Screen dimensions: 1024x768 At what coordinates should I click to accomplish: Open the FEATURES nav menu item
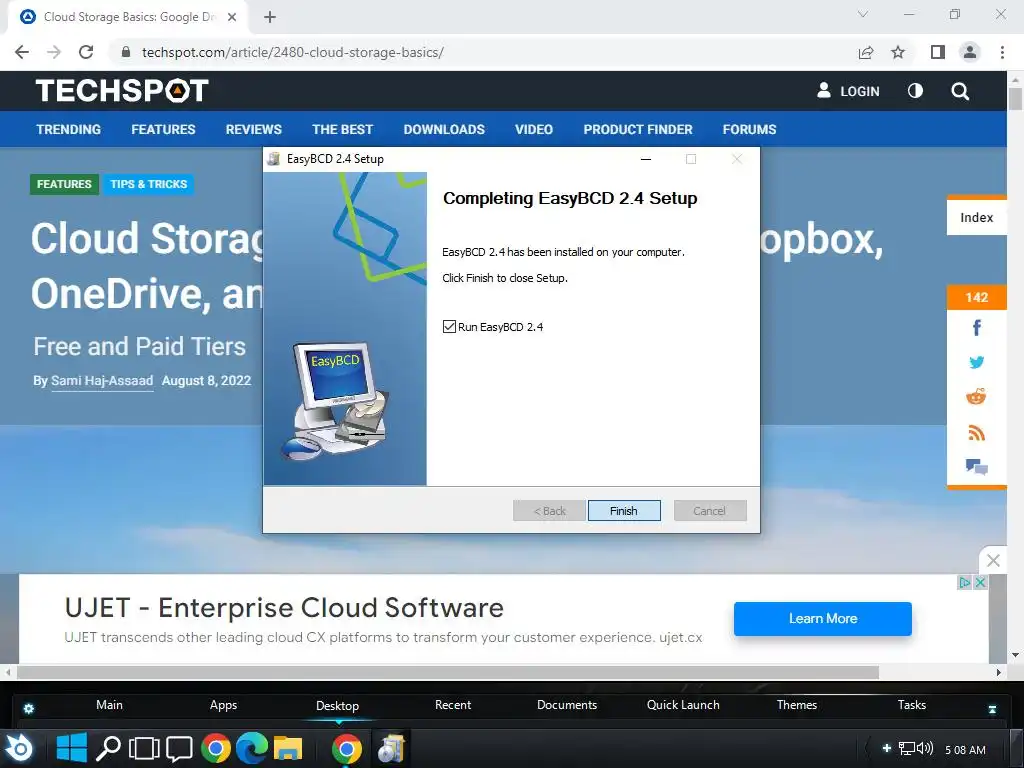(x=163, y=129)
